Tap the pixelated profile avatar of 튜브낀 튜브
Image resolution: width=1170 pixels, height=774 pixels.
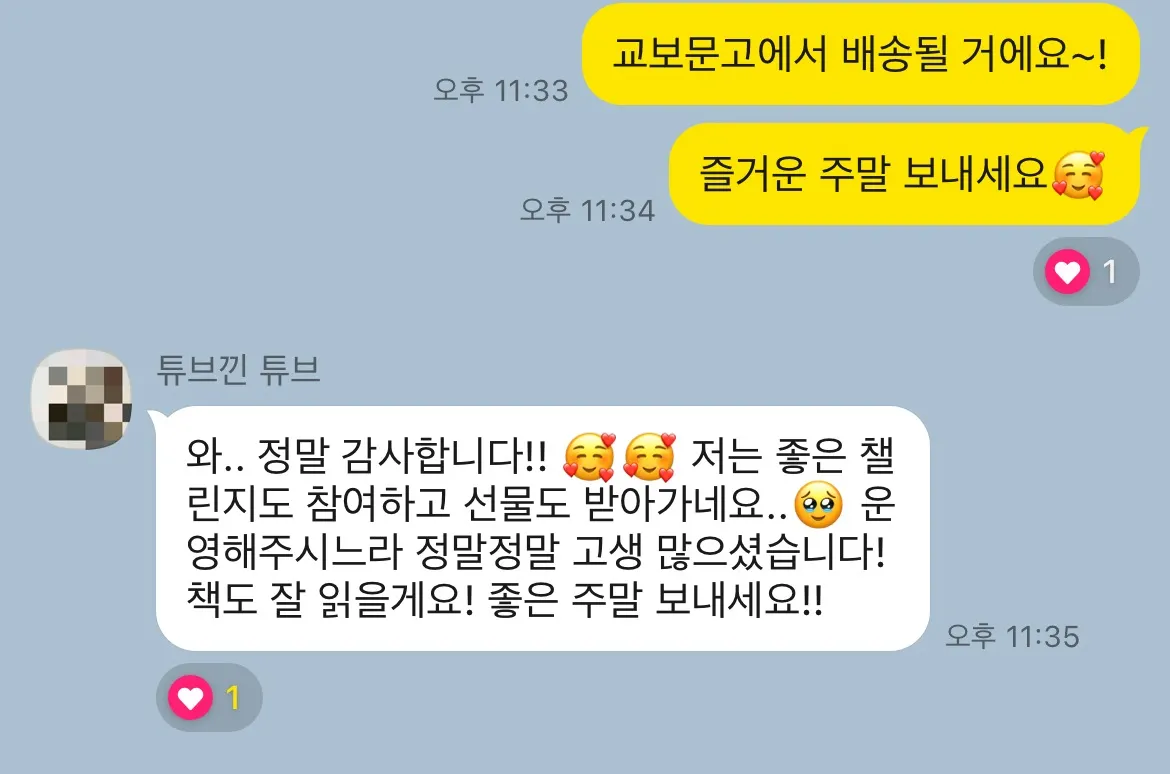81,399
